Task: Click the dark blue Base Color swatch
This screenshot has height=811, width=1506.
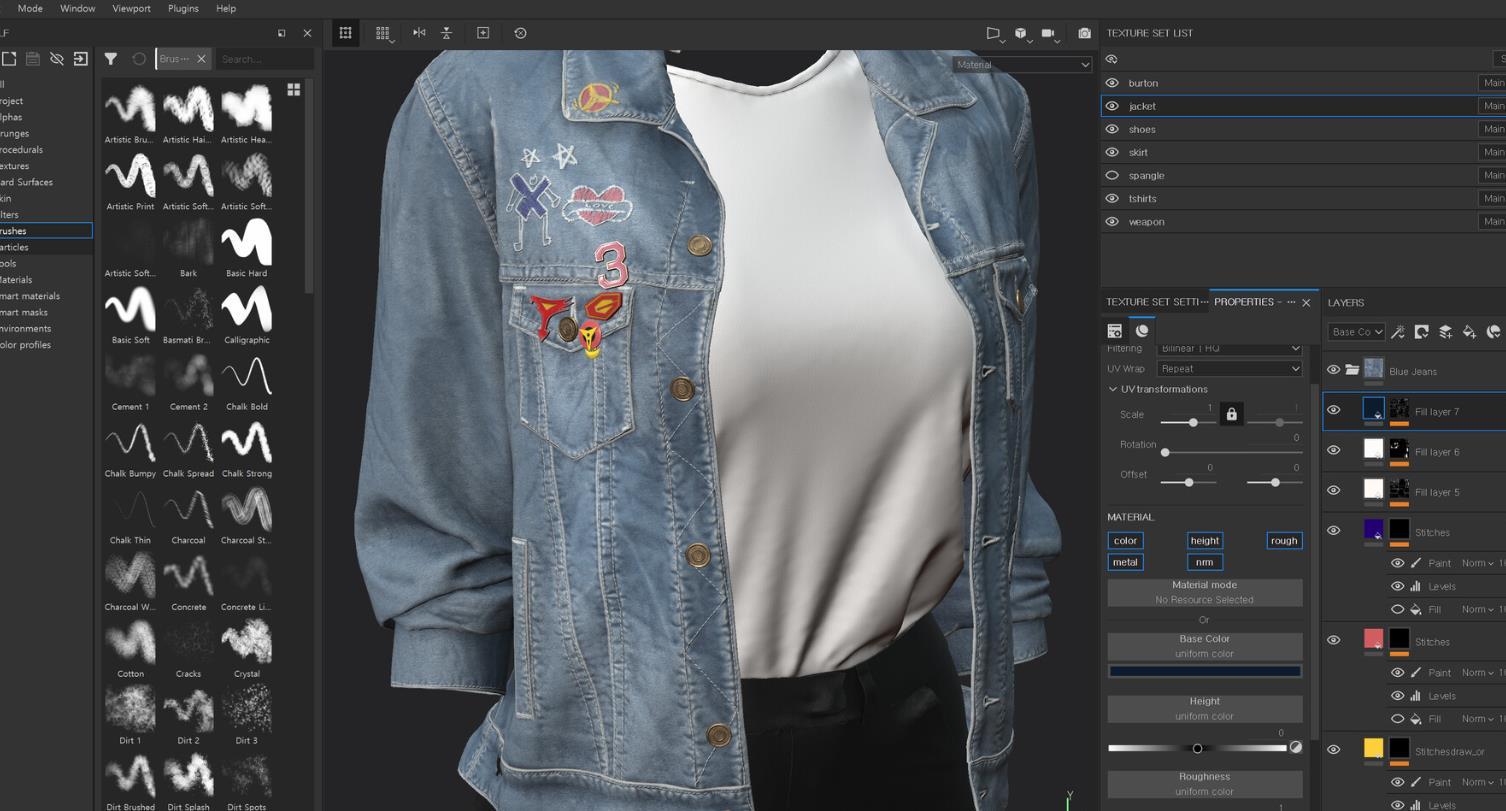Action: (x=1204, y=671)
